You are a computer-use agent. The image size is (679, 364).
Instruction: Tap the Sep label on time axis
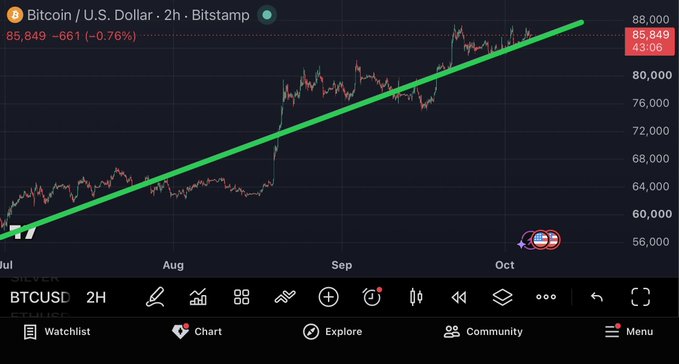(342, 265)
